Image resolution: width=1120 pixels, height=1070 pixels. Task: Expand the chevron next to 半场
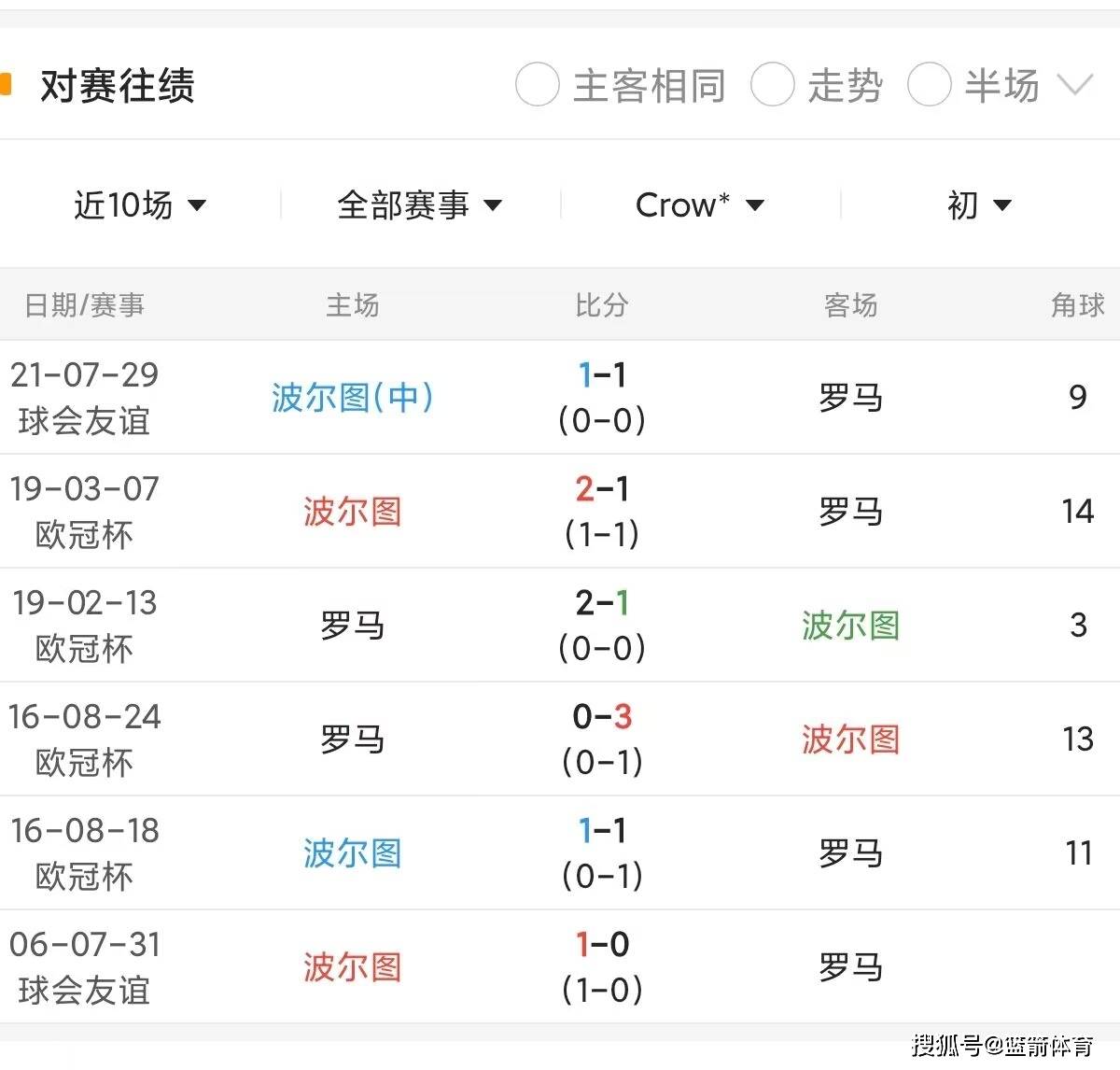[1076, 85]
